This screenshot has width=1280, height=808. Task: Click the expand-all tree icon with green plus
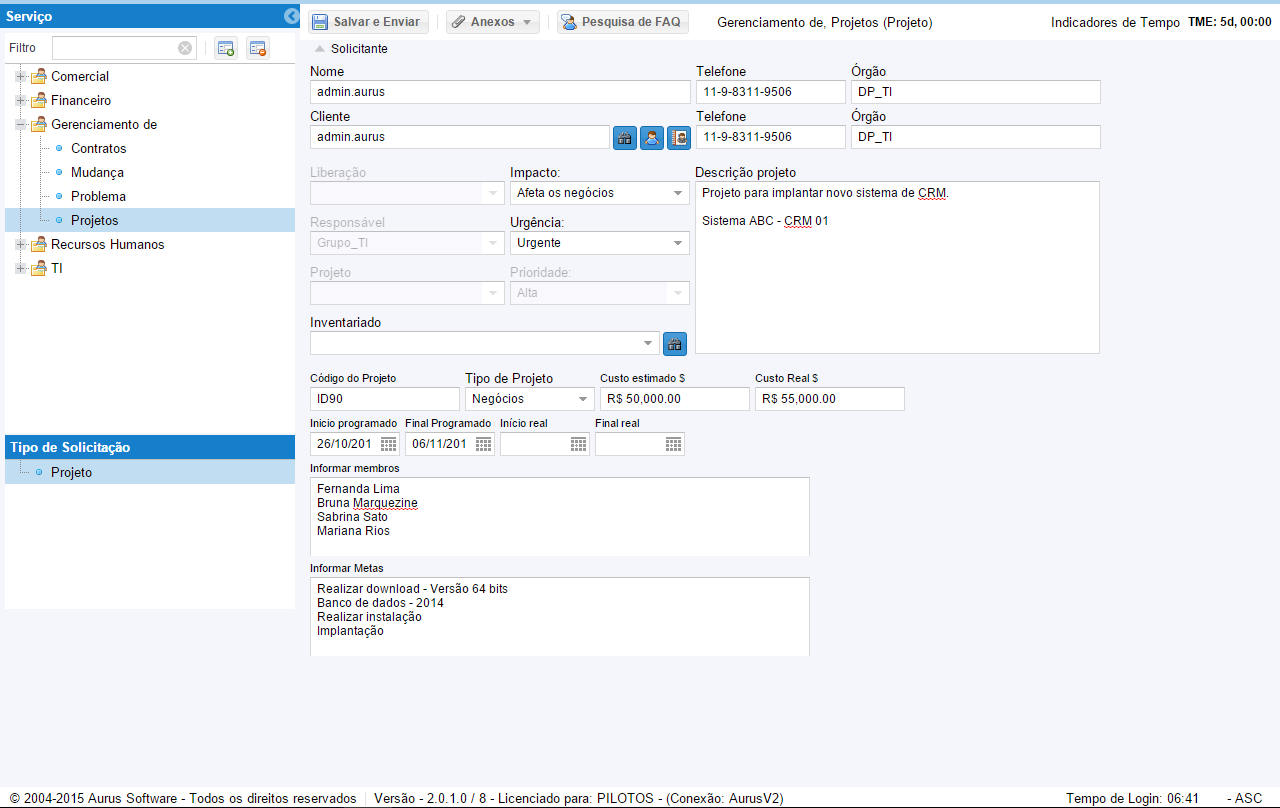click(x=226, y=48)
